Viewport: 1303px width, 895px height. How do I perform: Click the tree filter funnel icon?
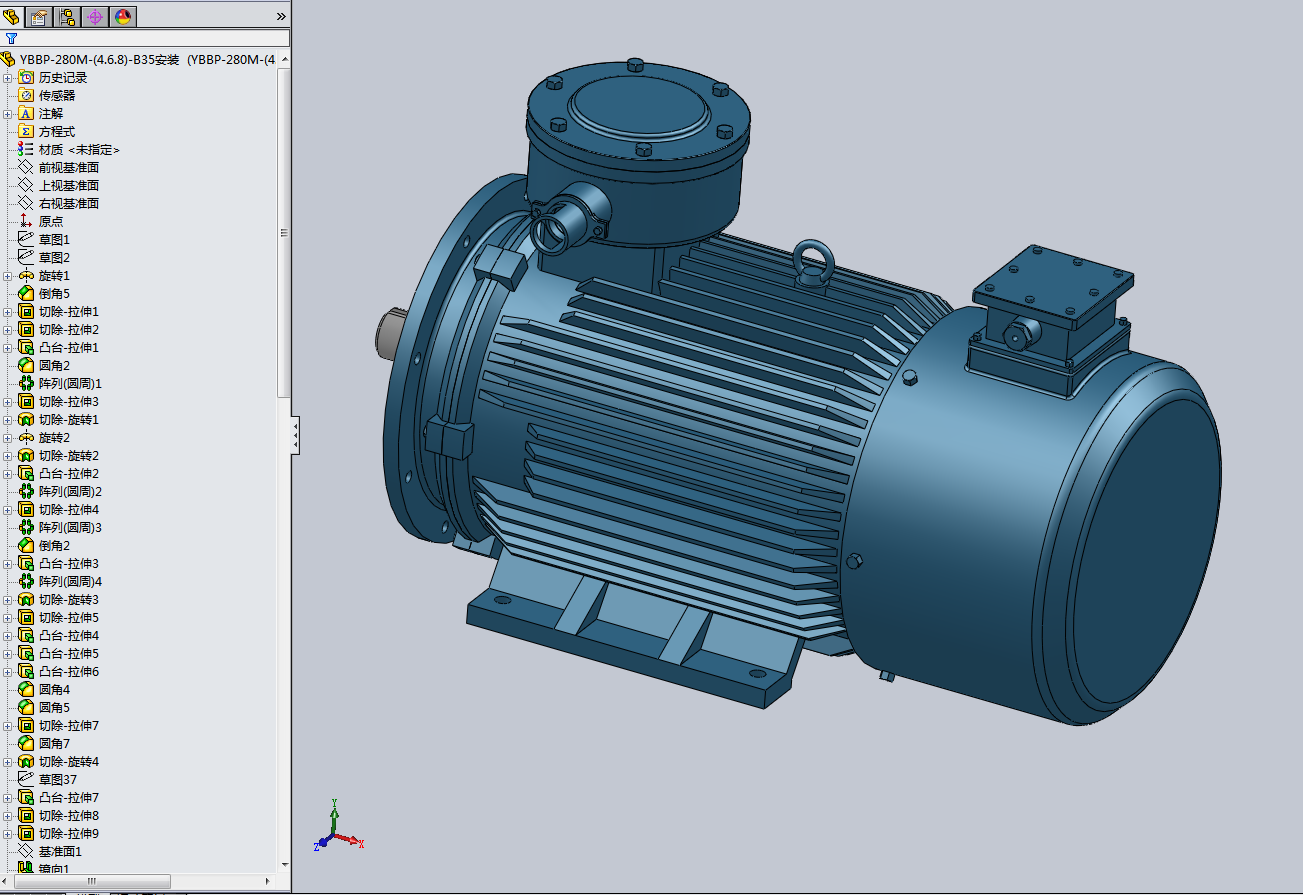pyautogui.click(x=11, y=38)
